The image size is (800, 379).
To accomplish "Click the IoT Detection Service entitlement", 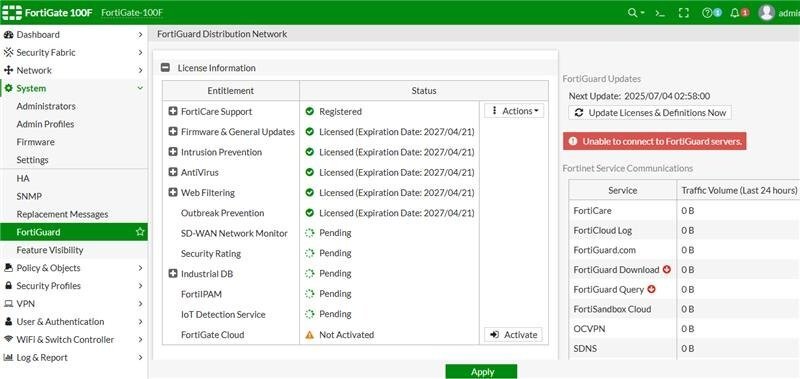I will 223,315.
